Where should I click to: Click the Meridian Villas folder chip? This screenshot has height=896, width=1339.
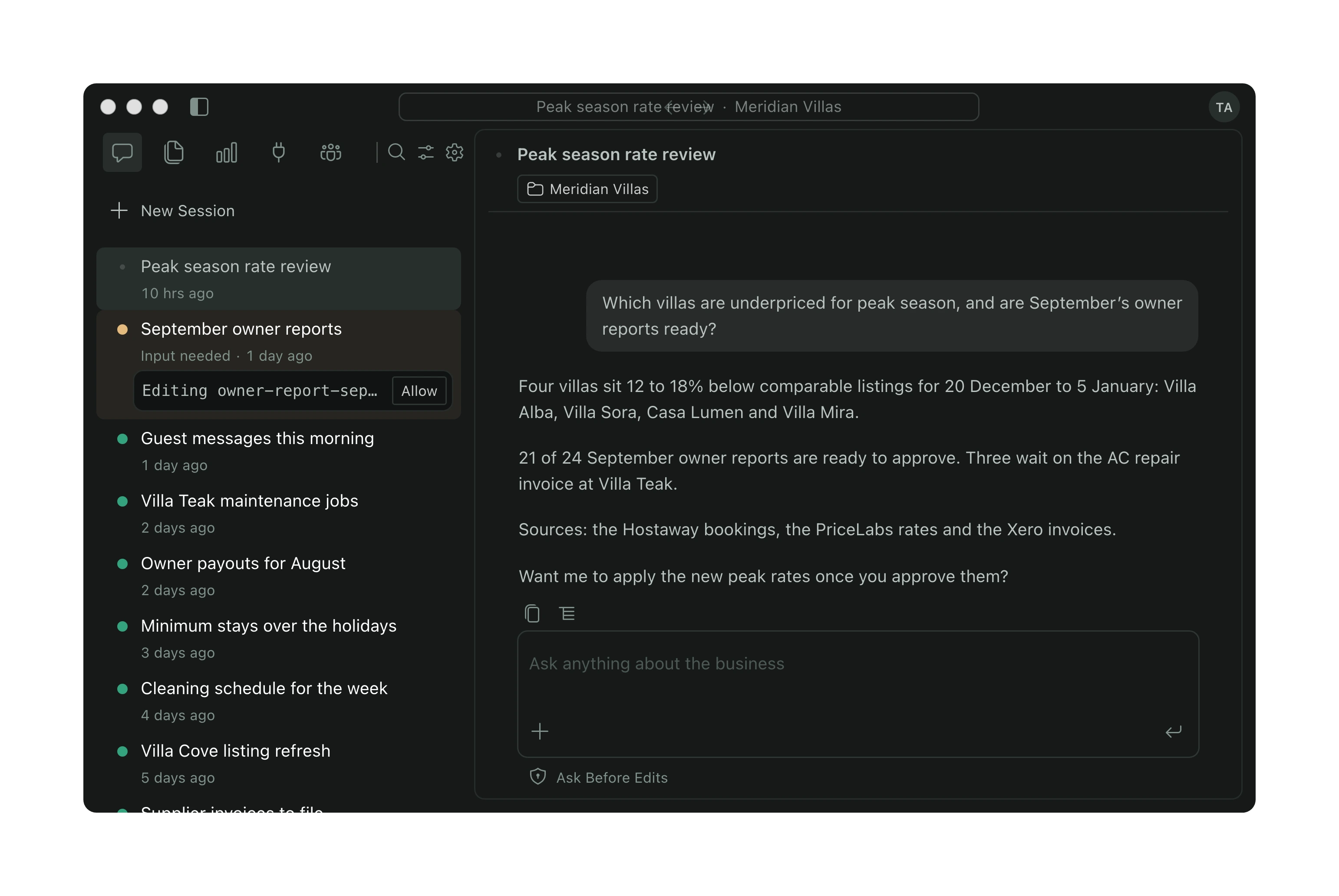click(x=587, y=189)
